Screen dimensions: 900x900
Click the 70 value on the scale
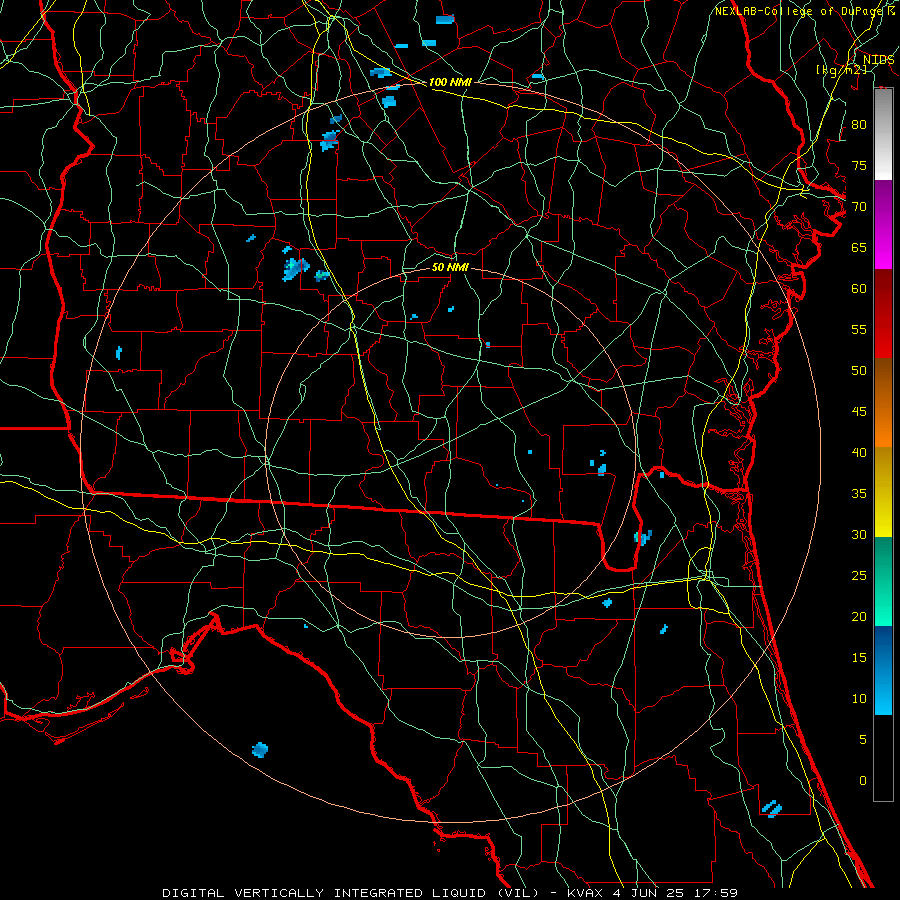click(859, 207)
